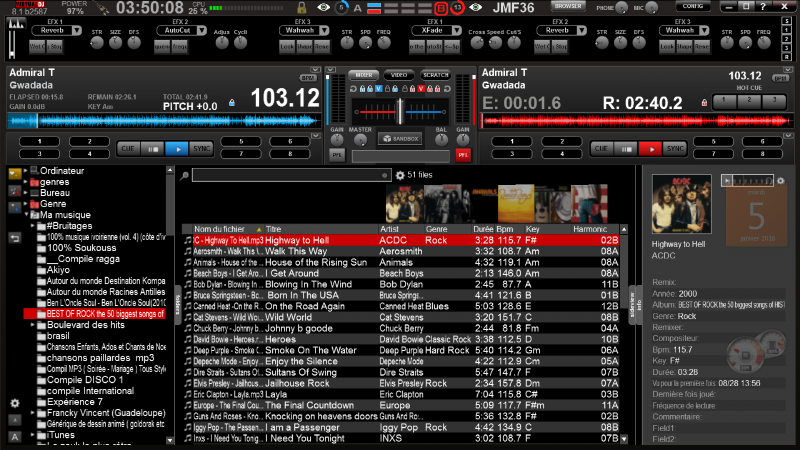Expand the Boulevard des hits folder

pos(33,325)
